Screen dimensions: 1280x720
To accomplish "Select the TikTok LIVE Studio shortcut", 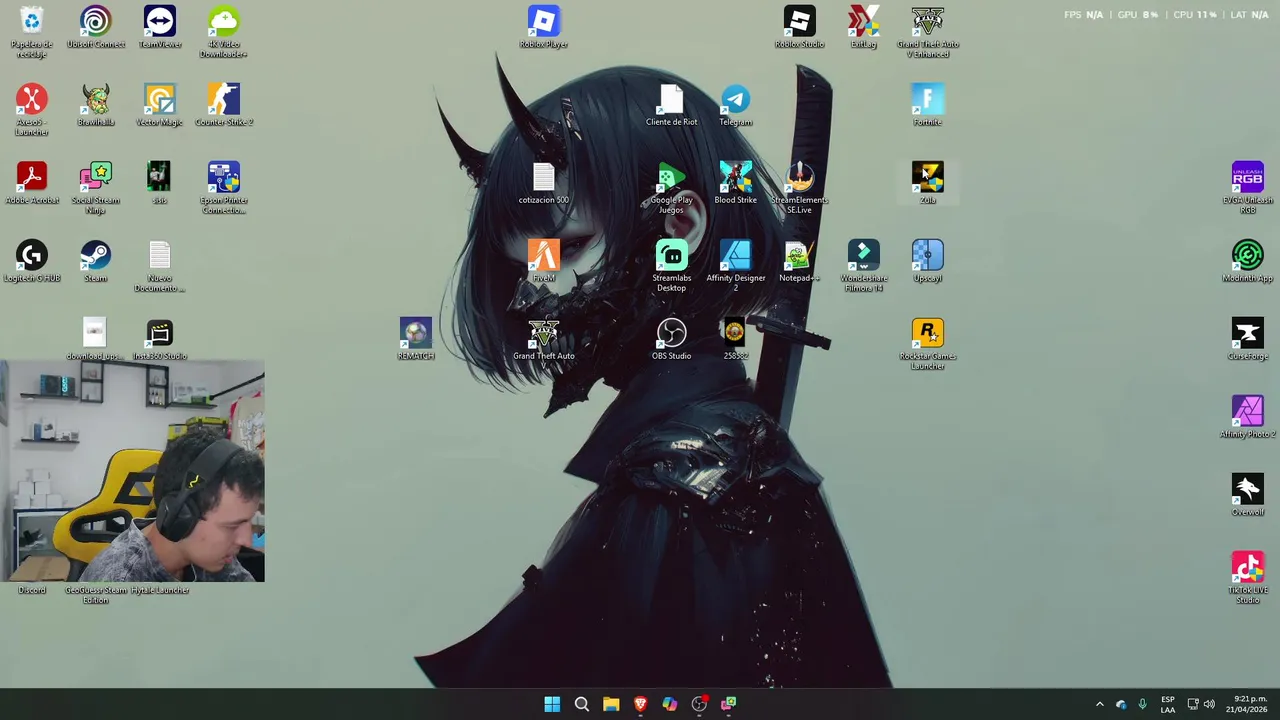I will click(x=1248, y=578).
